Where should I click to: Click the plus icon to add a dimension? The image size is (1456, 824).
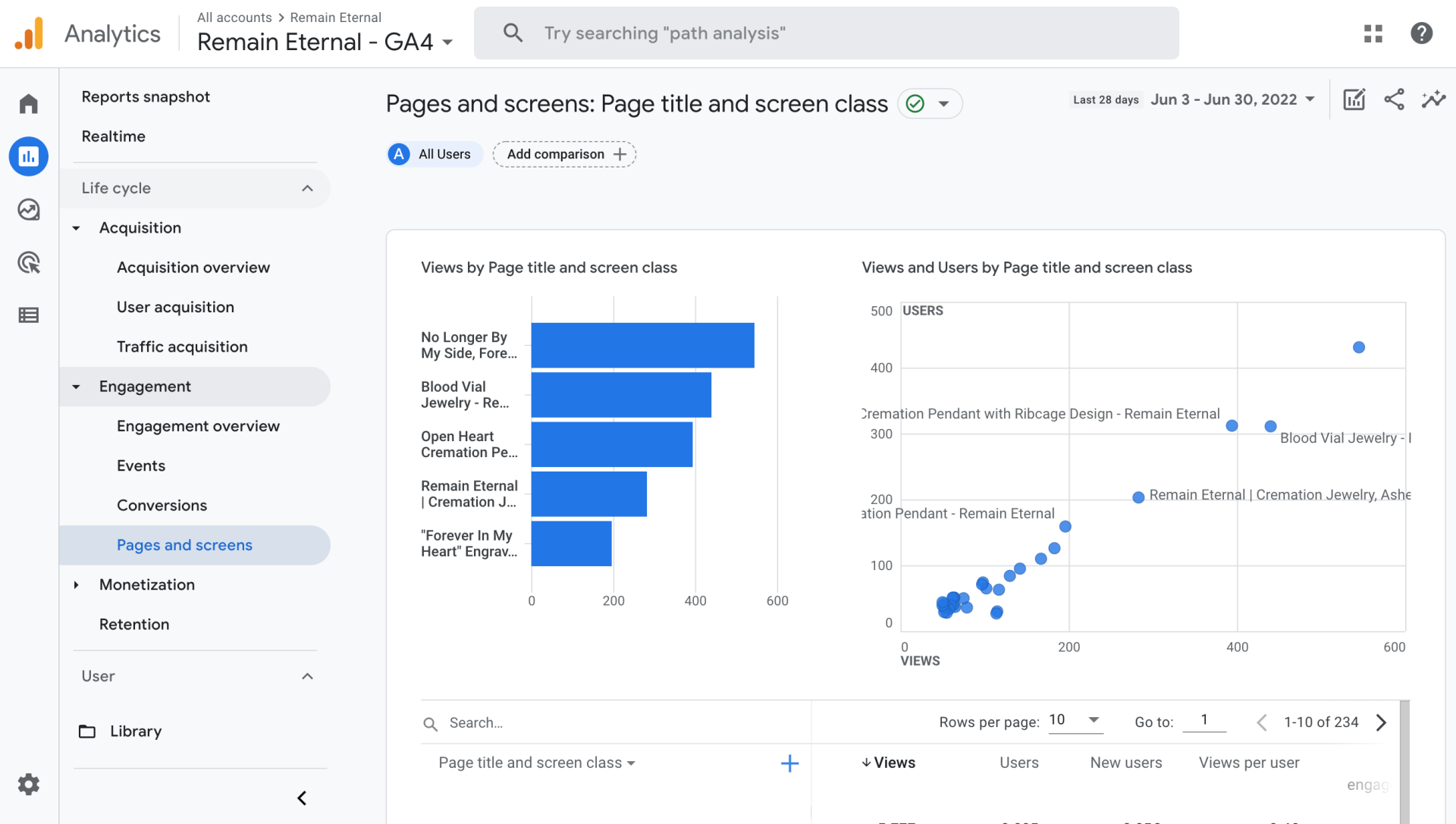[x=789, y=763]
